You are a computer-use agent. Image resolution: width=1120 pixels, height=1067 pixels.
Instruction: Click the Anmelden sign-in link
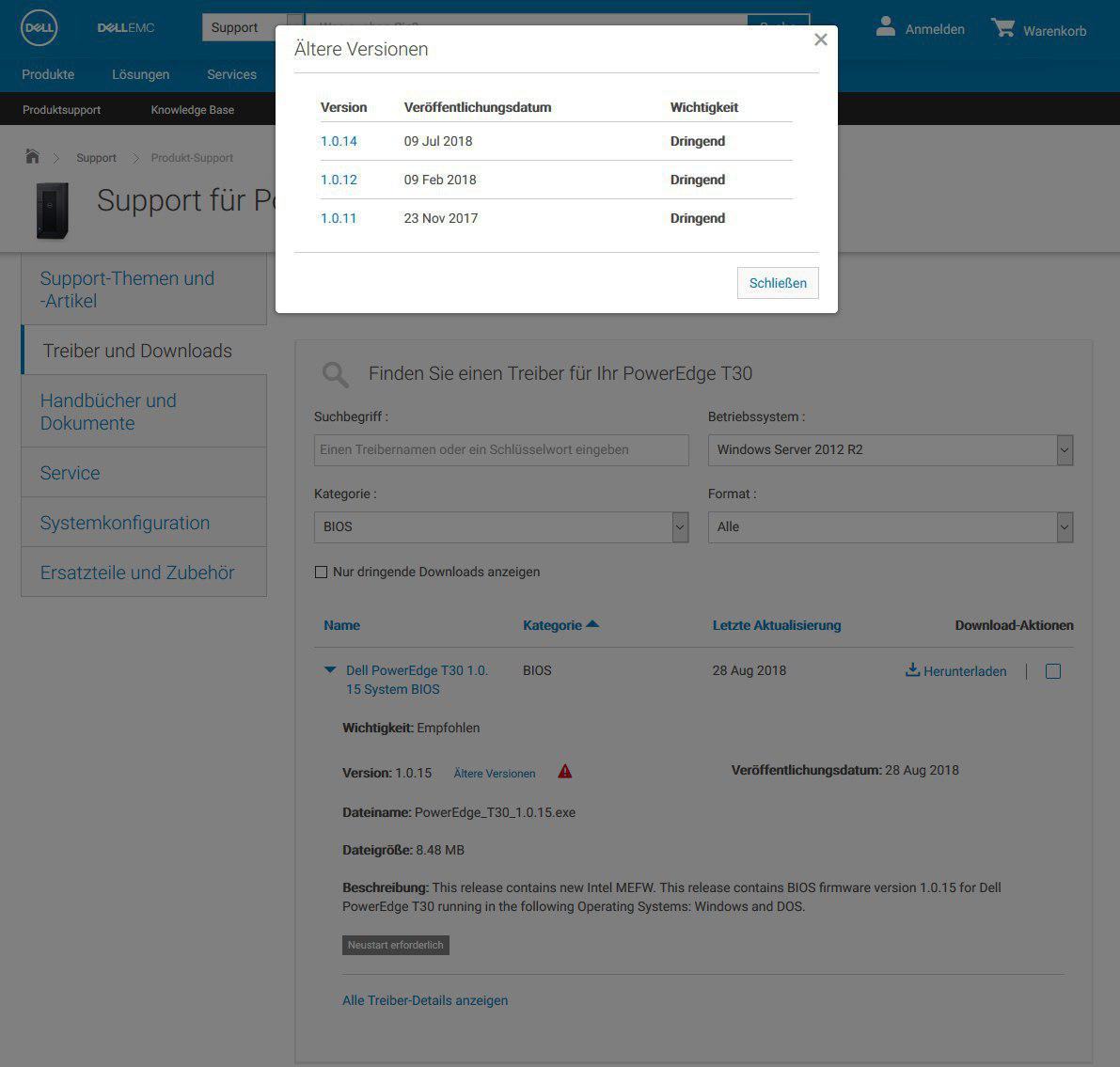(935, 29)
